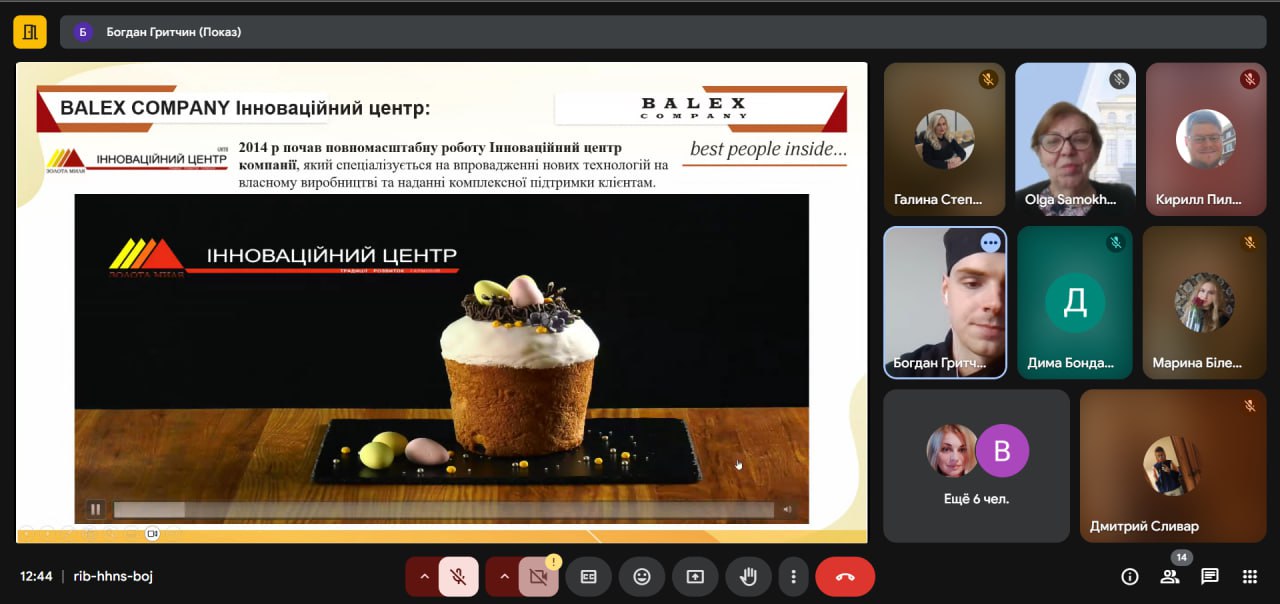Click the video volume speaker icon
Screen dimensions: 1280x604
787,510
